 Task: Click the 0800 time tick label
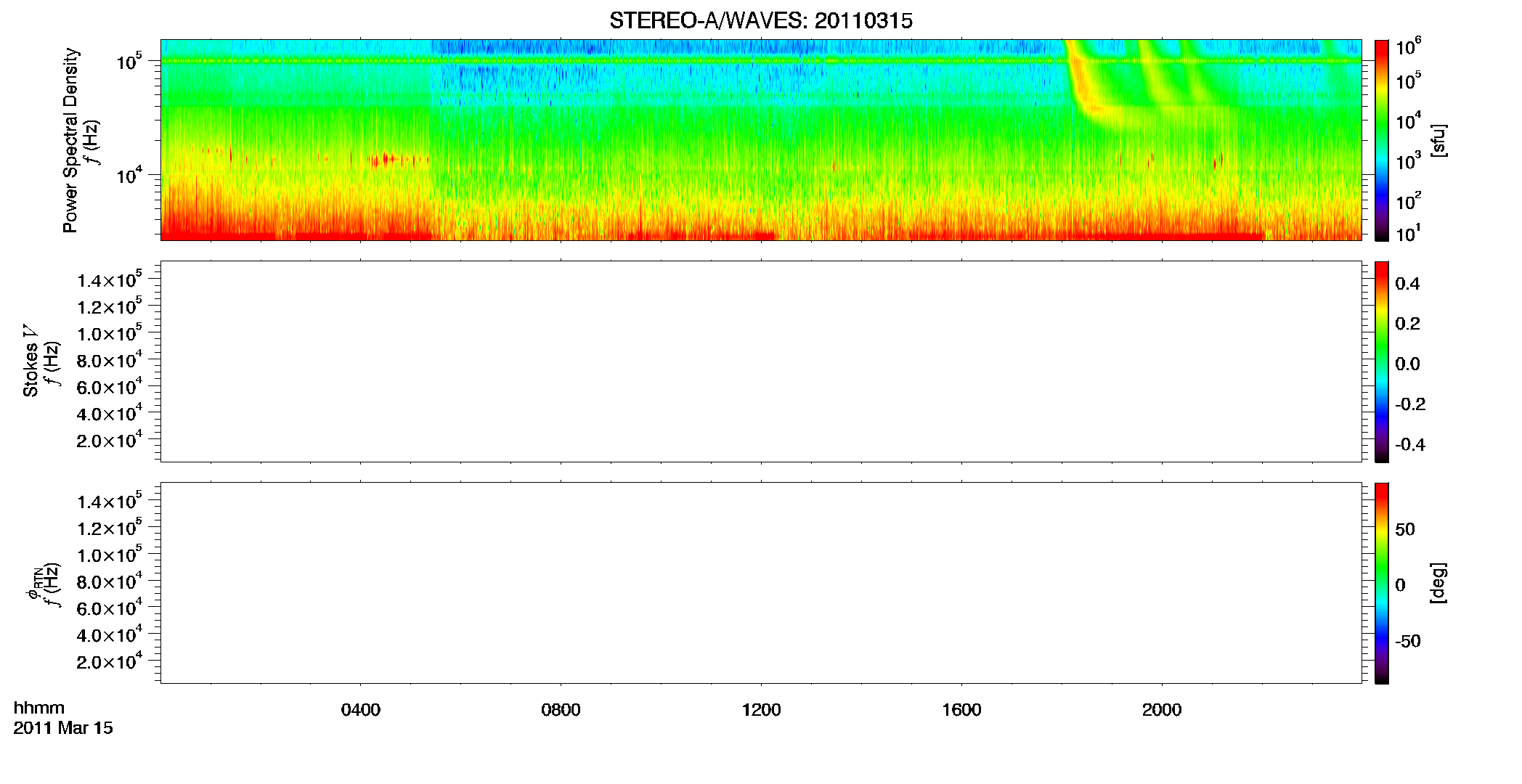(x=561, y=710)
